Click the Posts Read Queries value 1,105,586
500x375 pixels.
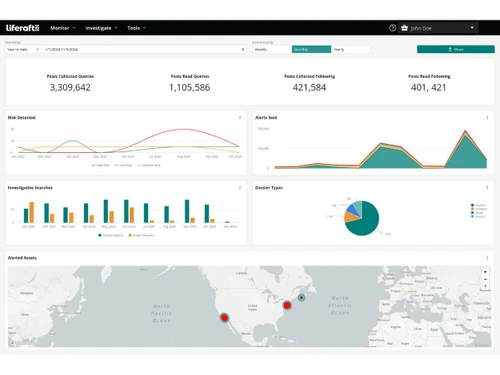coord(190,88)
